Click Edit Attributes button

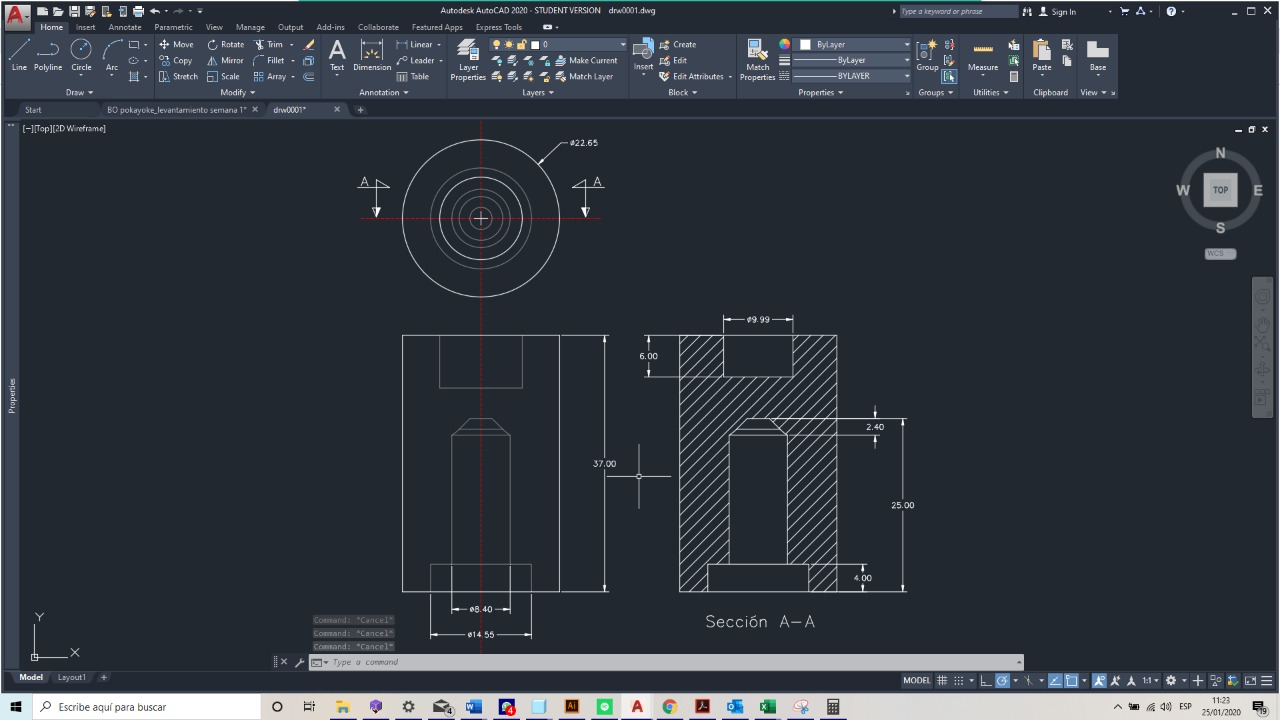[691, 76]
